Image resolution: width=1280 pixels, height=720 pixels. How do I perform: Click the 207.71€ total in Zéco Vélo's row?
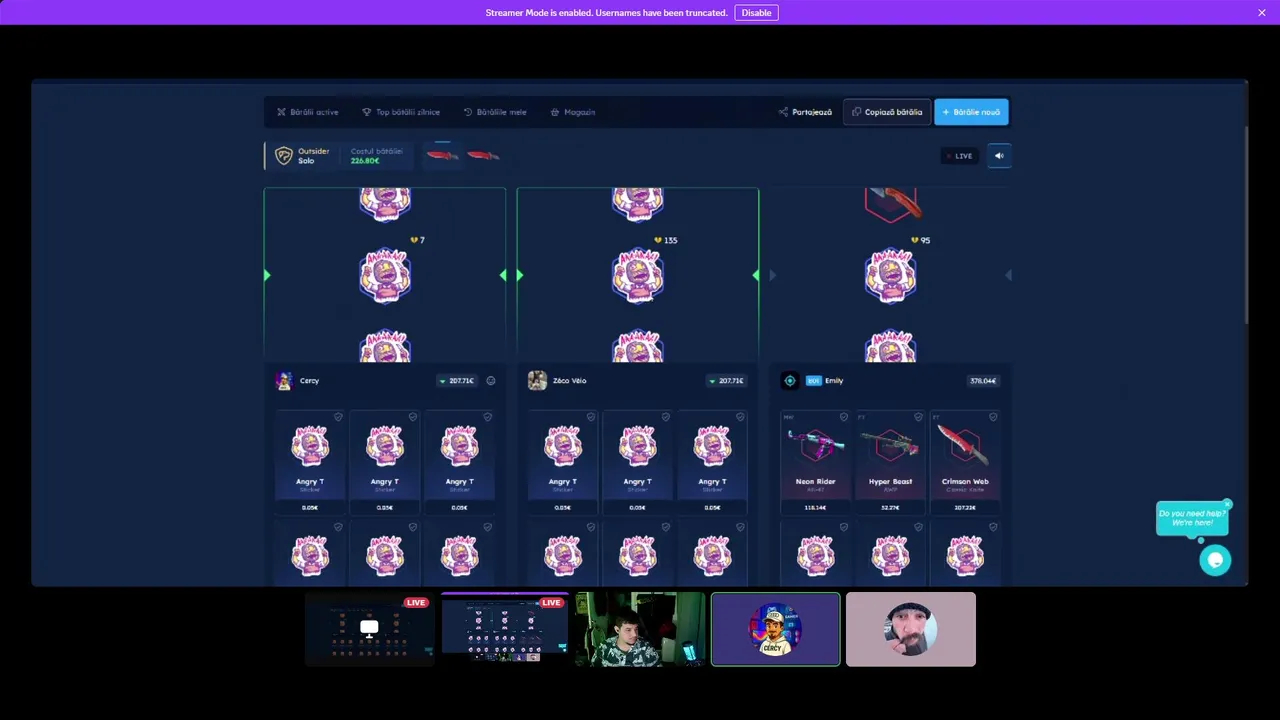click(726, 381)
